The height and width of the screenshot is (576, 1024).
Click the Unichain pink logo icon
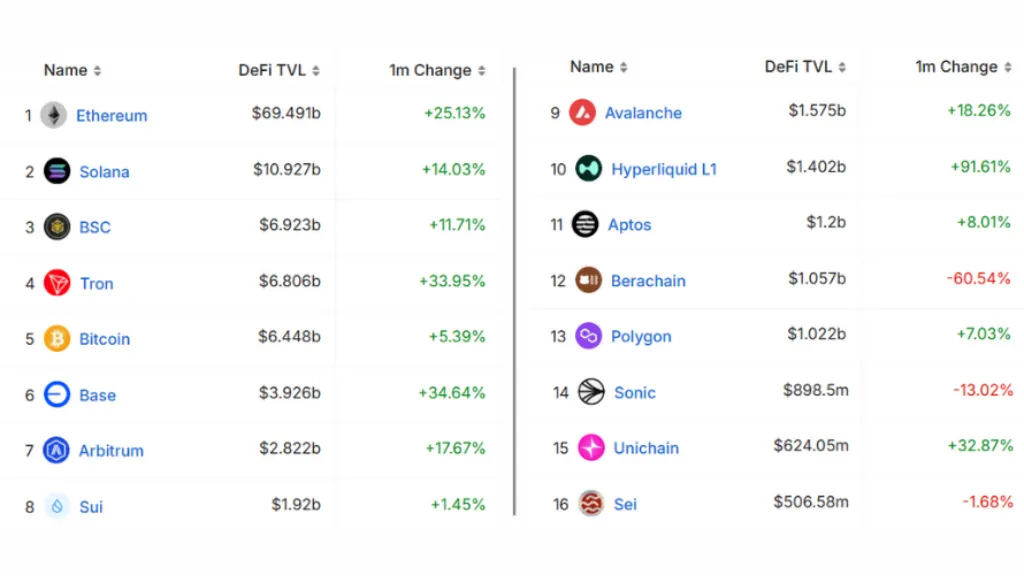(591, 447)
